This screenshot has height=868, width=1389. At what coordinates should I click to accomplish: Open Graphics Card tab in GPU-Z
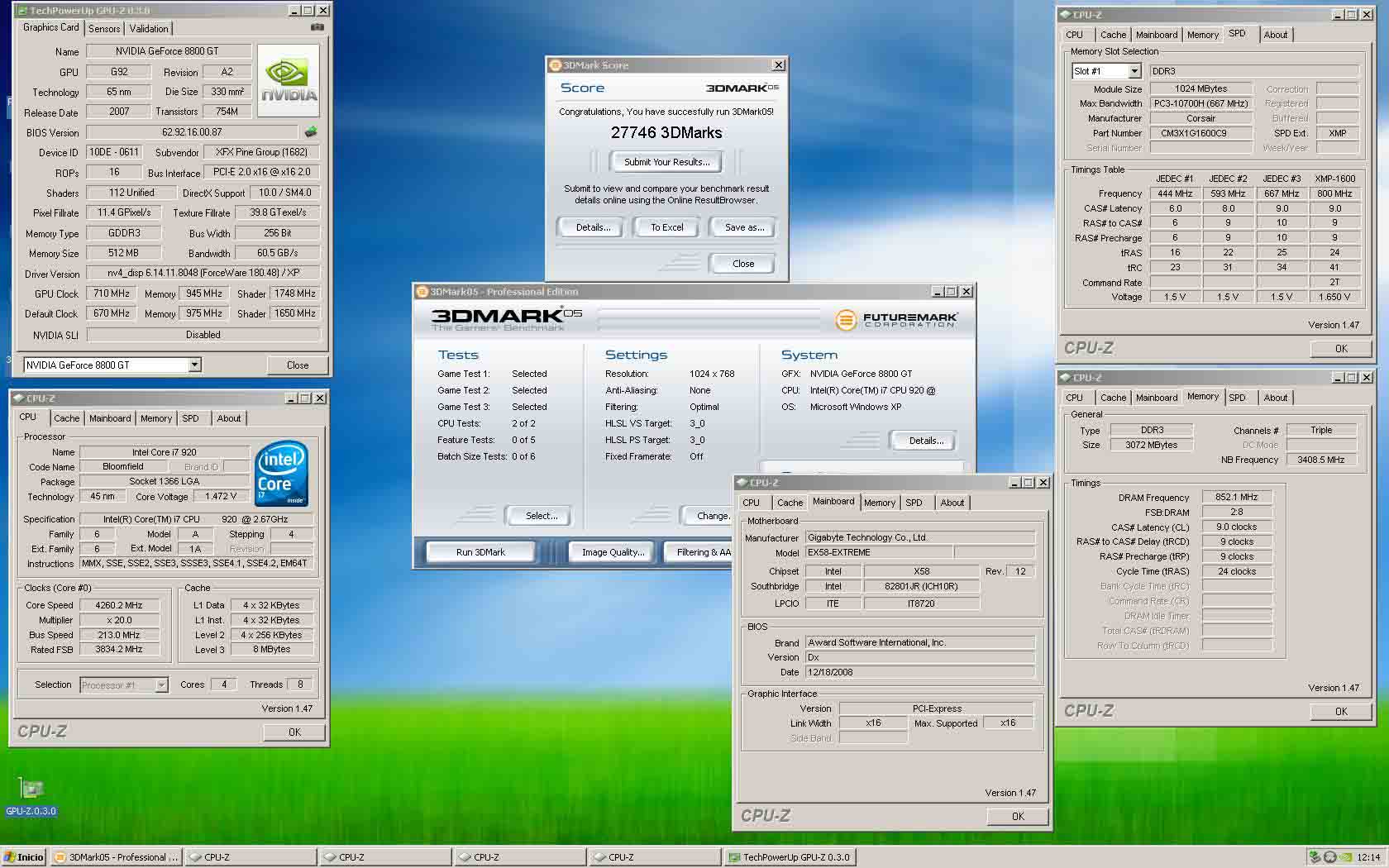51,27
